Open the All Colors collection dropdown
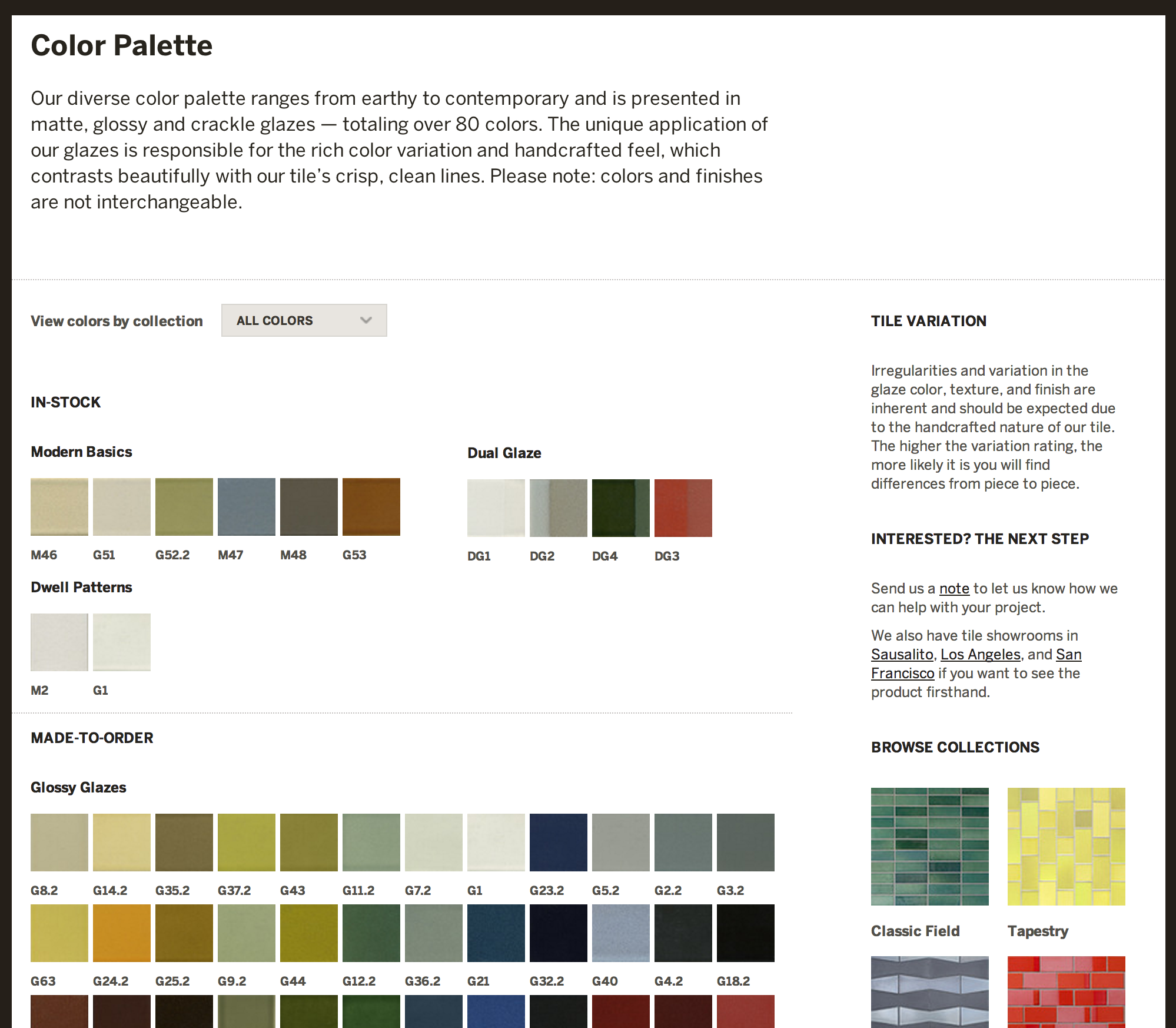This screenshot has width=1176, height=1028. [304, 320]
